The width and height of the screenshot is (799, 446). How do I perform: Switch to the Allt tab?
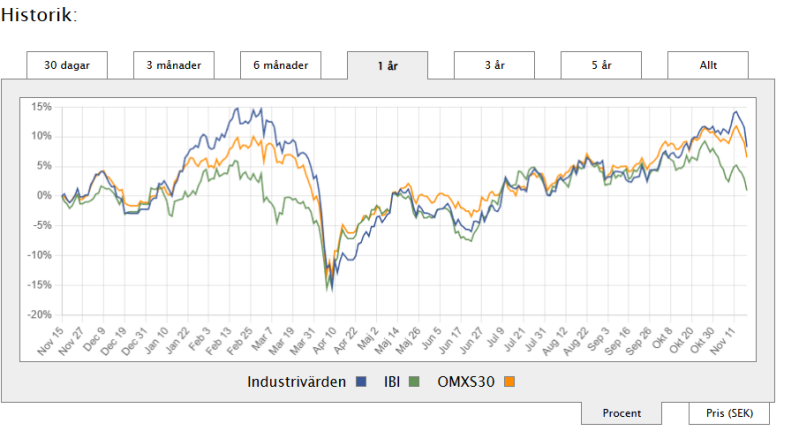tap(708, 65)
